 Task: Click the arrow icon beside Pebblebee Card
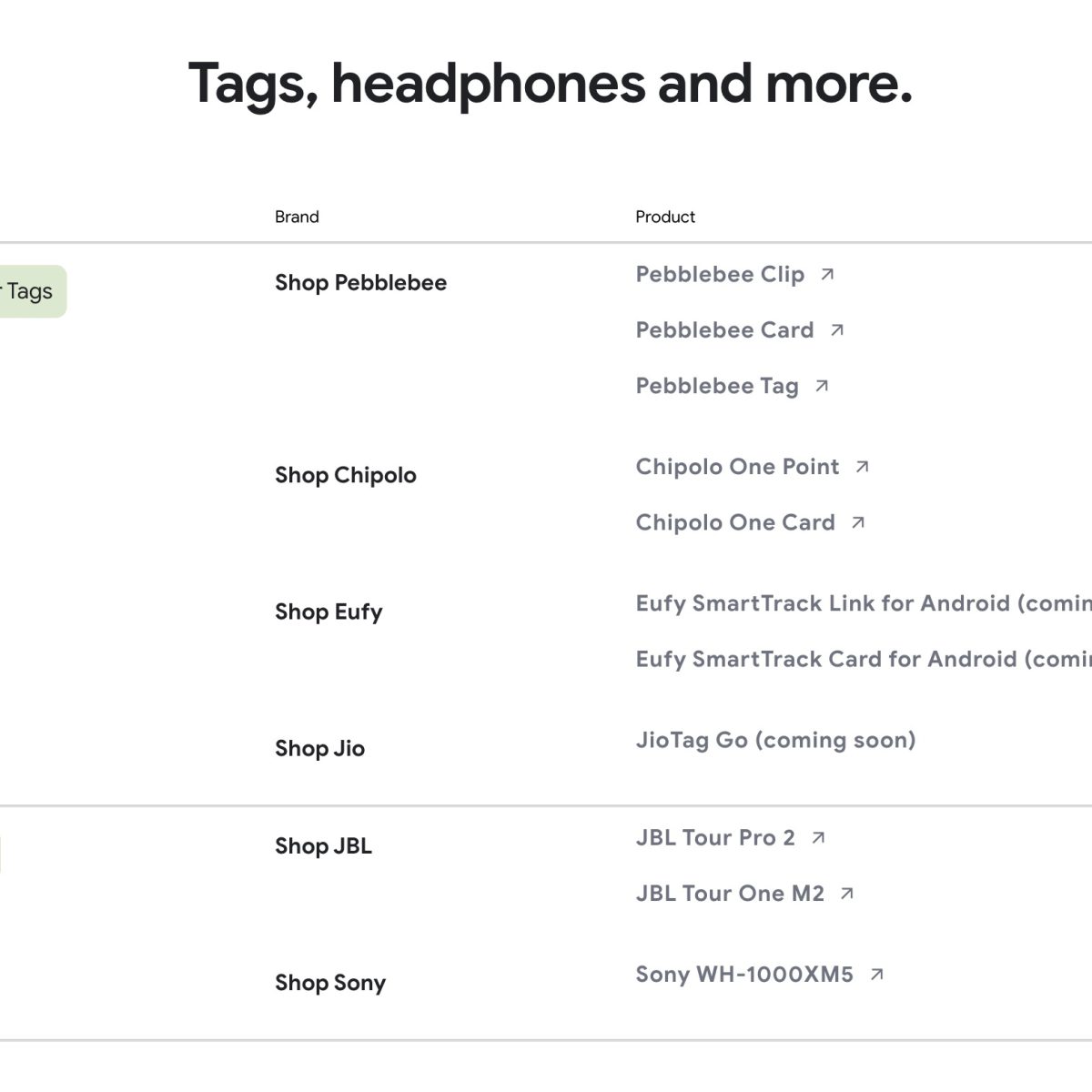pyautogui.click(x=837, y=330)
